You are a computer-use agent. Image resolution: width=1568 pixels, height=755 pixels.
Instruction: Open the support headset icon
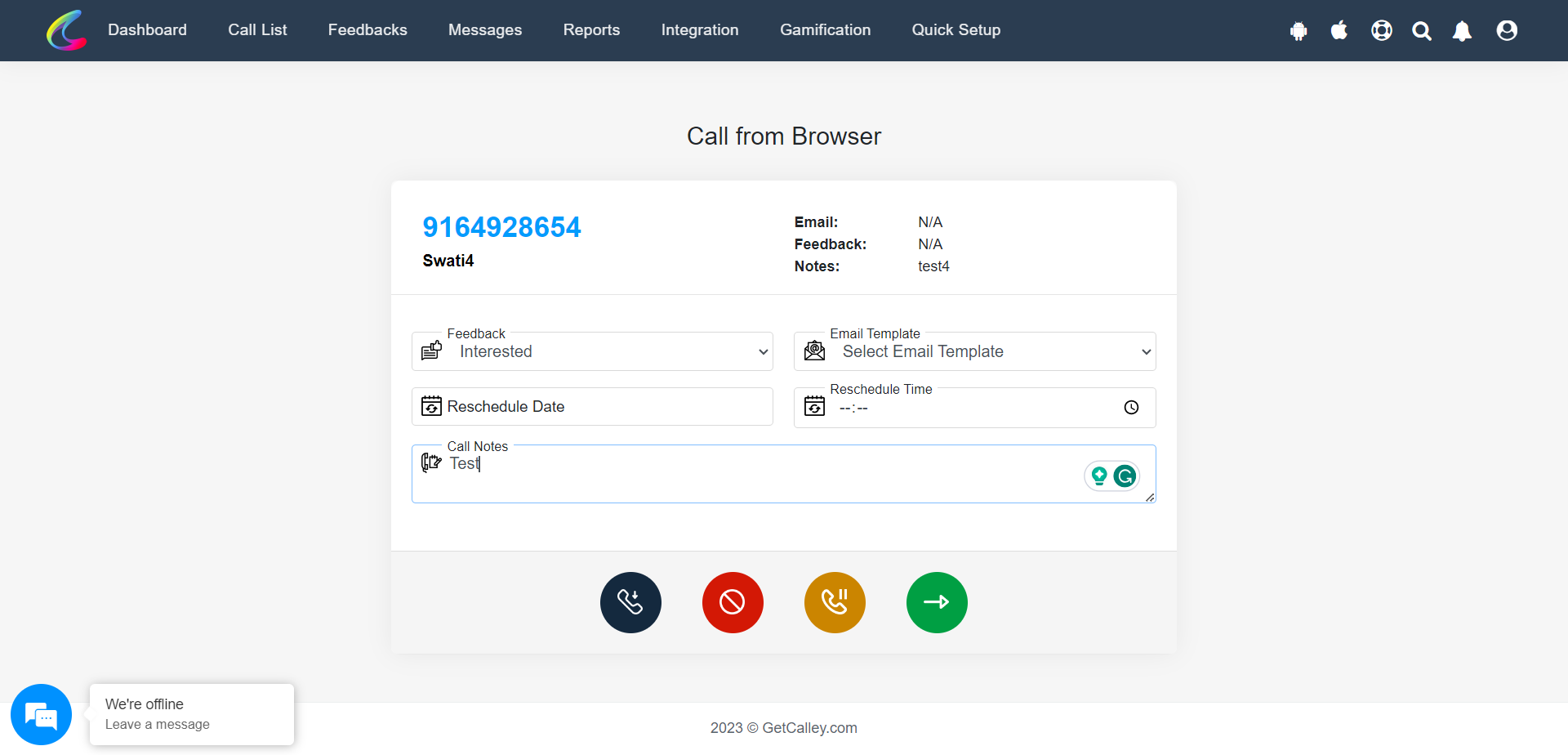click(1381, 30)
